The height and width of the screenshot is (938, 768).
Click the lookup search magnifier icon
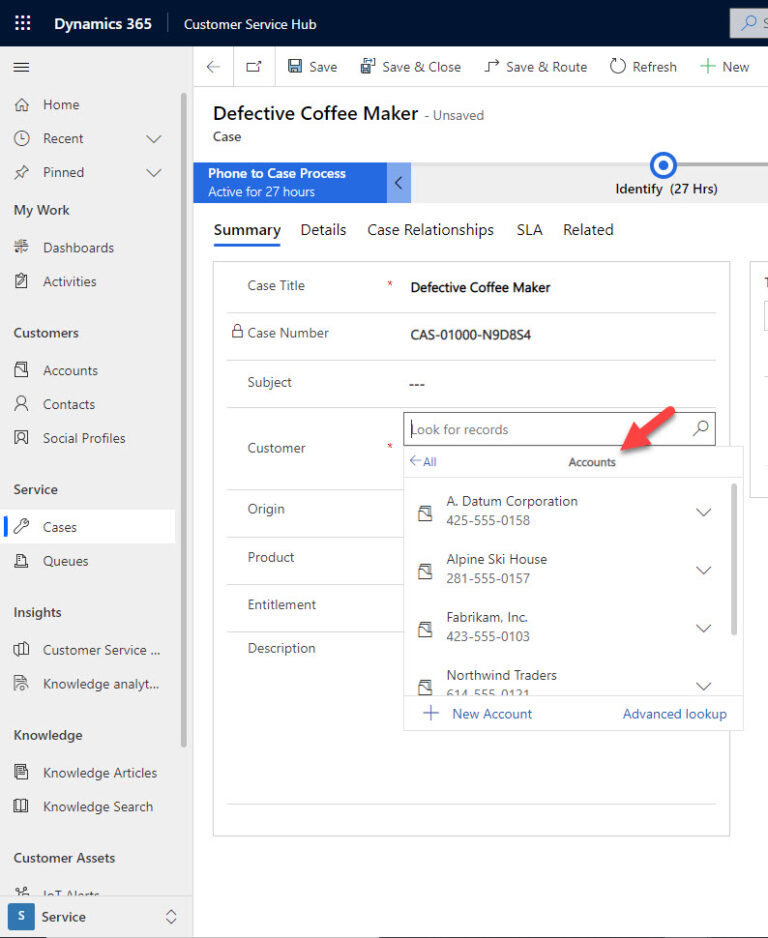[700, 428]
